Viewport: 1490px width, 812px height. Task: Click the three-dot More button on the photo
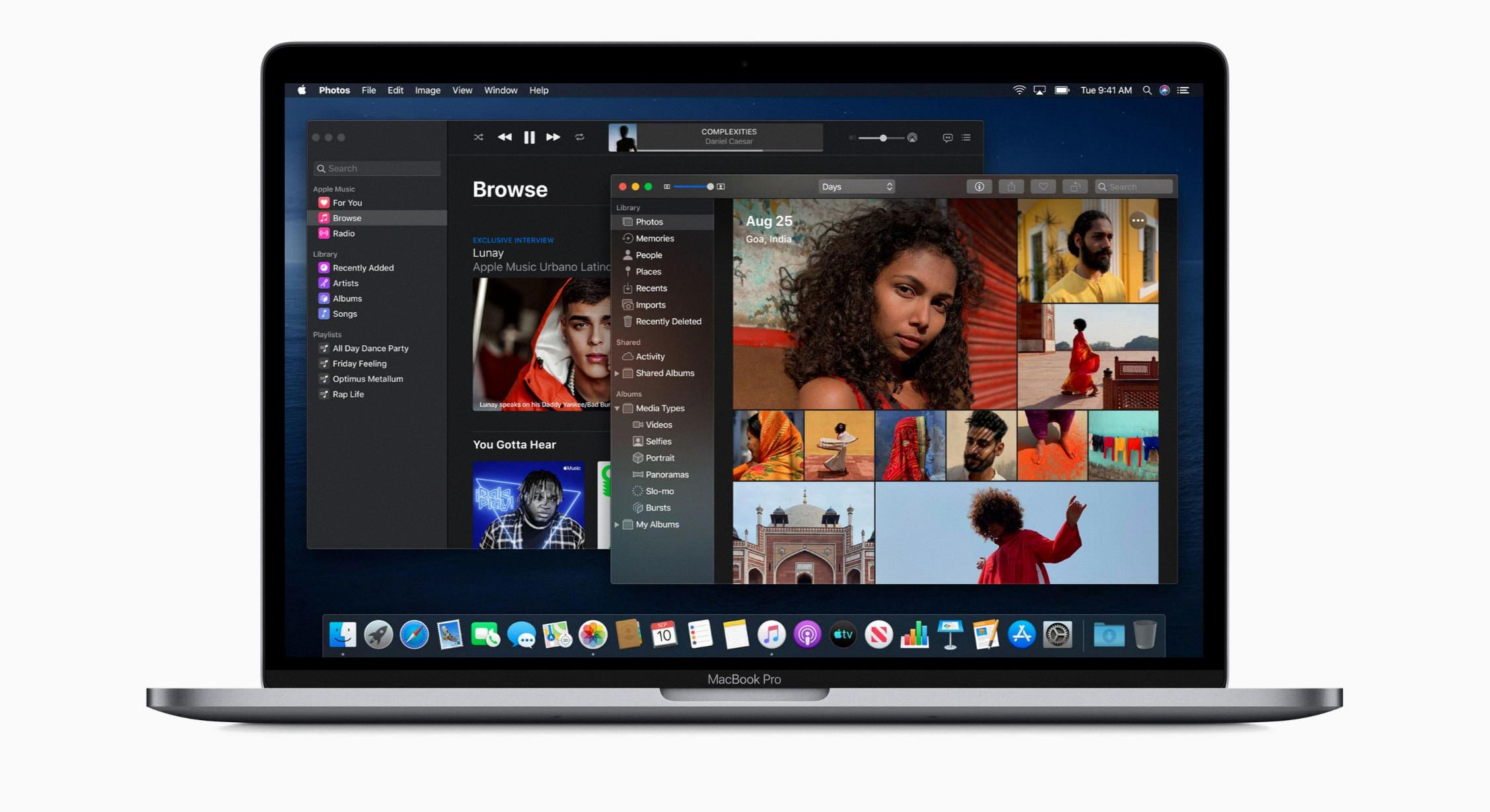[1137, 220]
